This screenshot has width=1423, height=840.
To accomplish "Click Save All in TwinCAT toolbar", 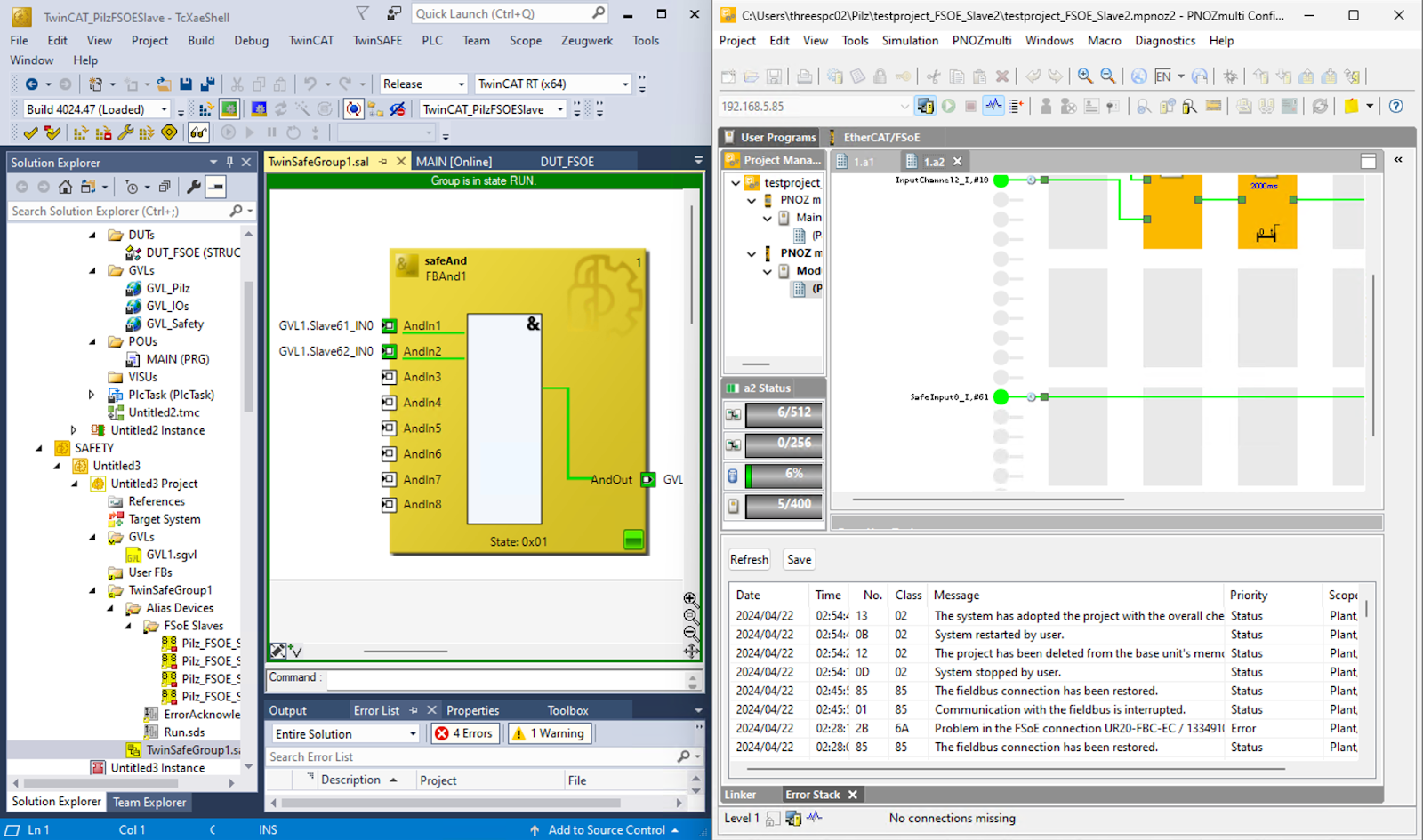I will click(x=207, y=84).
